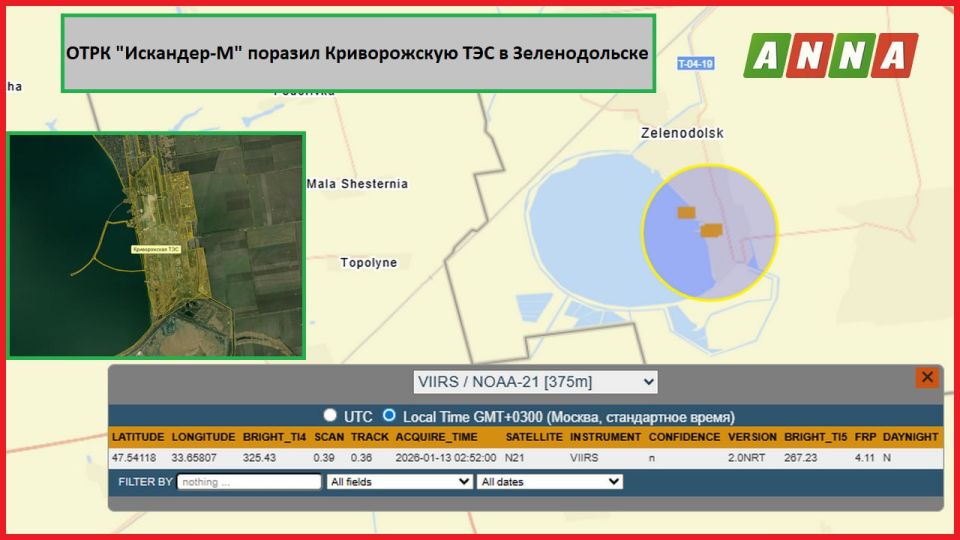
Task: Select the Local Time GMT+0300 option
Action: (390, 415)
